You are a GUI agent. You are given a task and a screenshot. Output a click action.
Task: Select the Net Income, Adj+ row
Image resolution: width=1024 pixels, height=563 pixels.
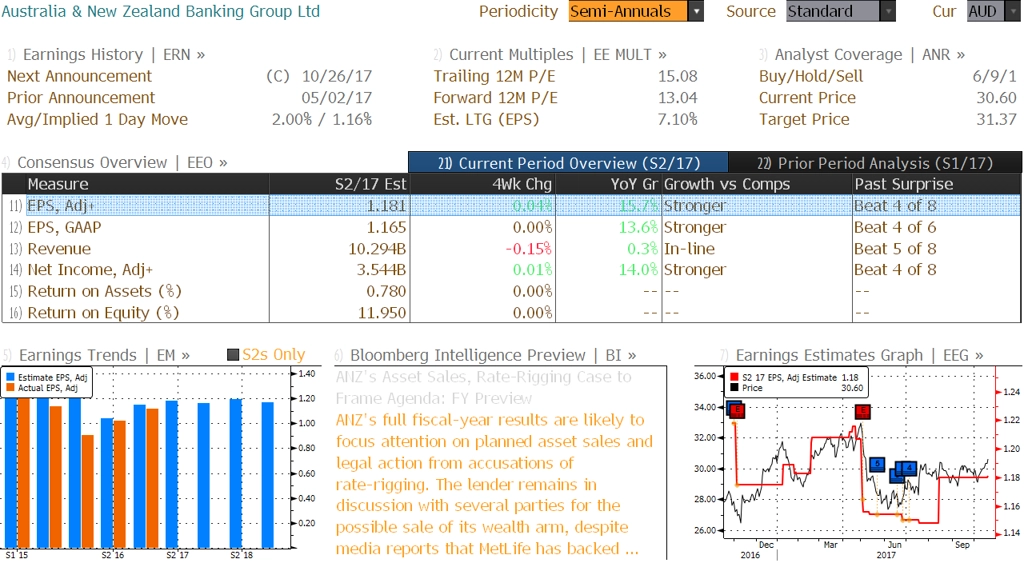[x=511, y=270]
